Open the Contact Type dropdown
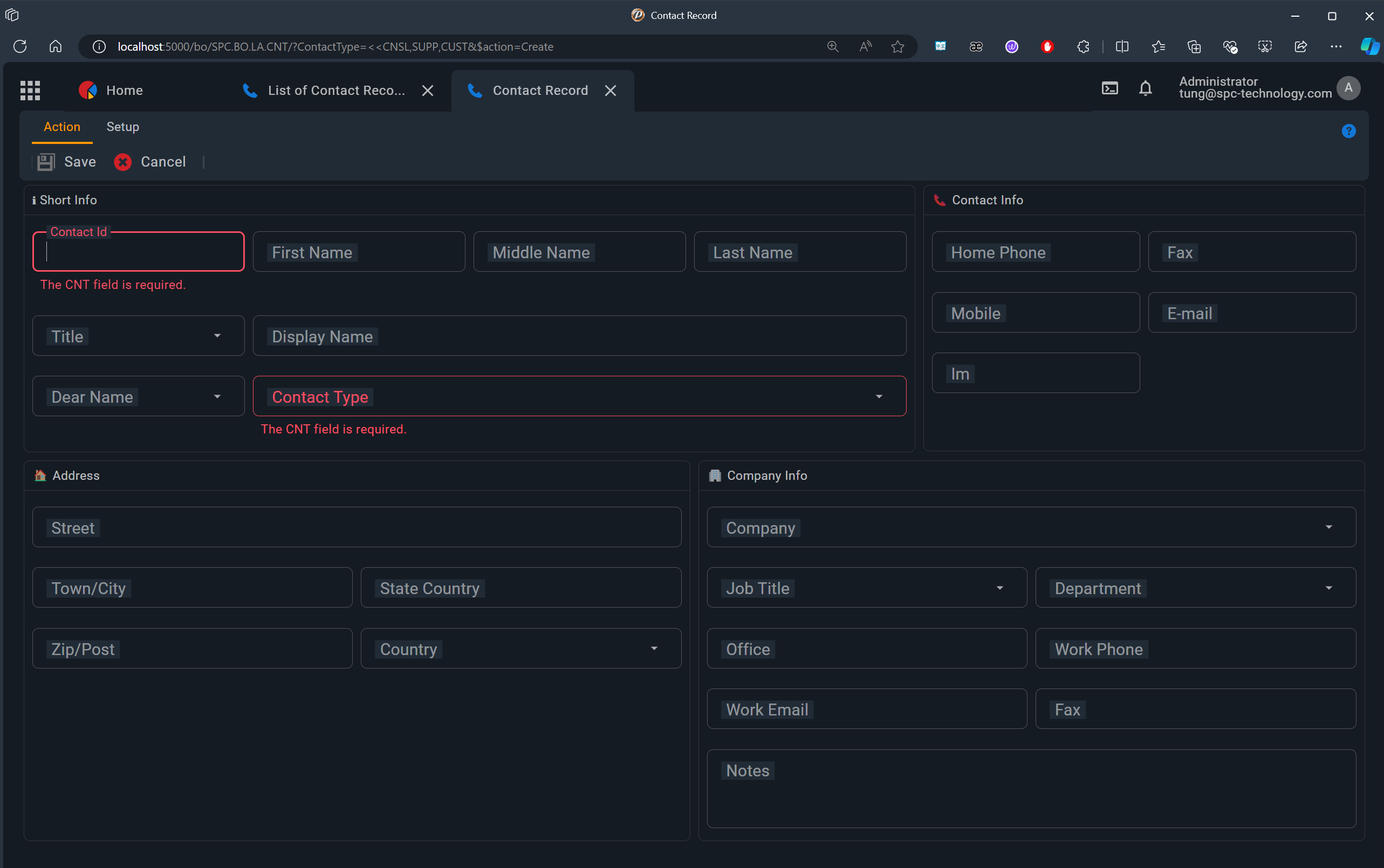Image resolution: width=1384 pixels, height=868 pixels. coord(579,396)
